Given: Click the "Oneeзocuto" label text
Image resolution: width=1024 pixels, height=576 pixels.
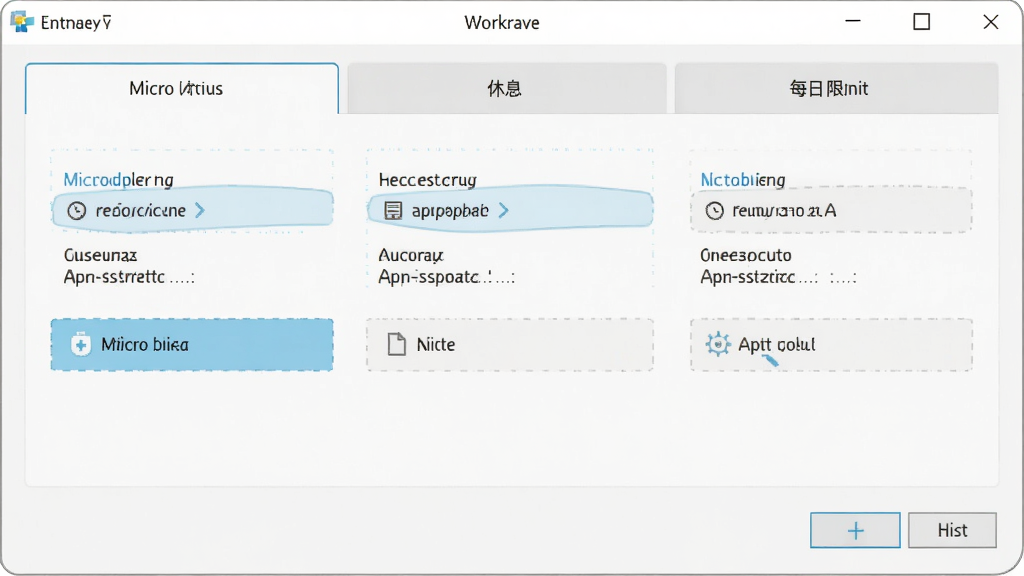Looking at the screenshot, I should click(x=746, y=255).
